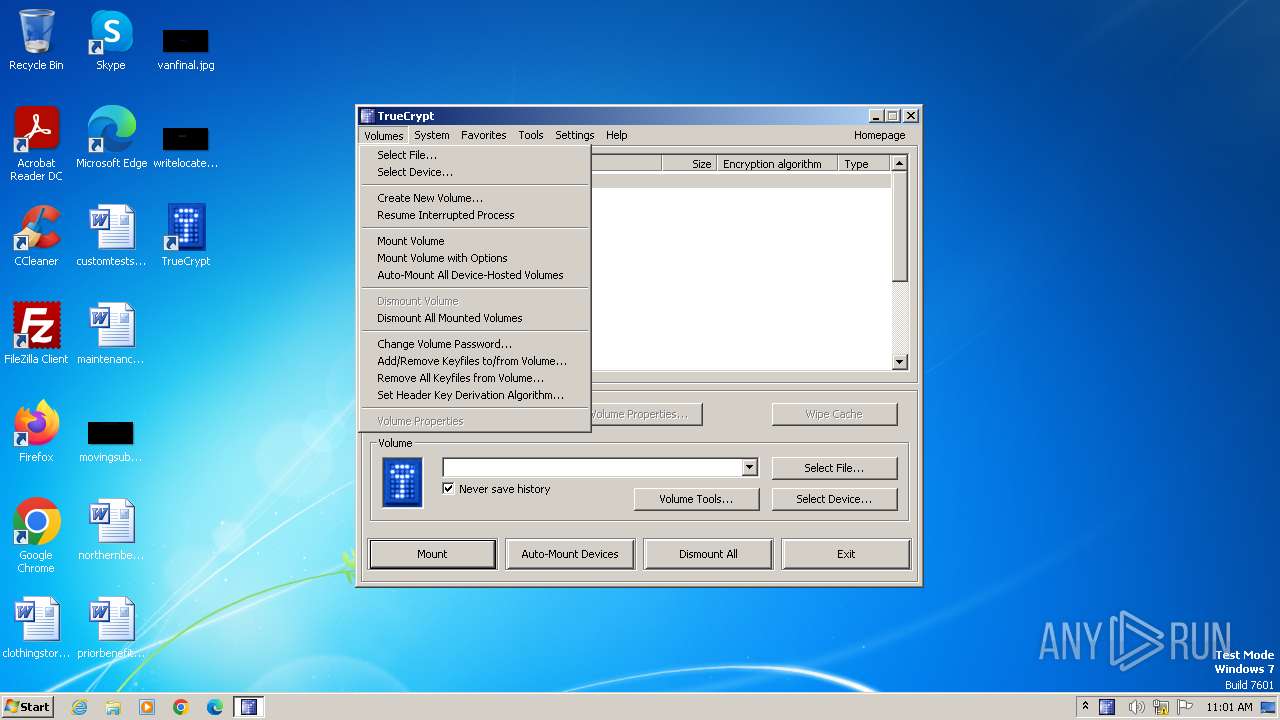Image resolution: width=1280 pixels, height=720 pixels.
Task: Open Edge from the taskbar
Action: coord(215,707)
